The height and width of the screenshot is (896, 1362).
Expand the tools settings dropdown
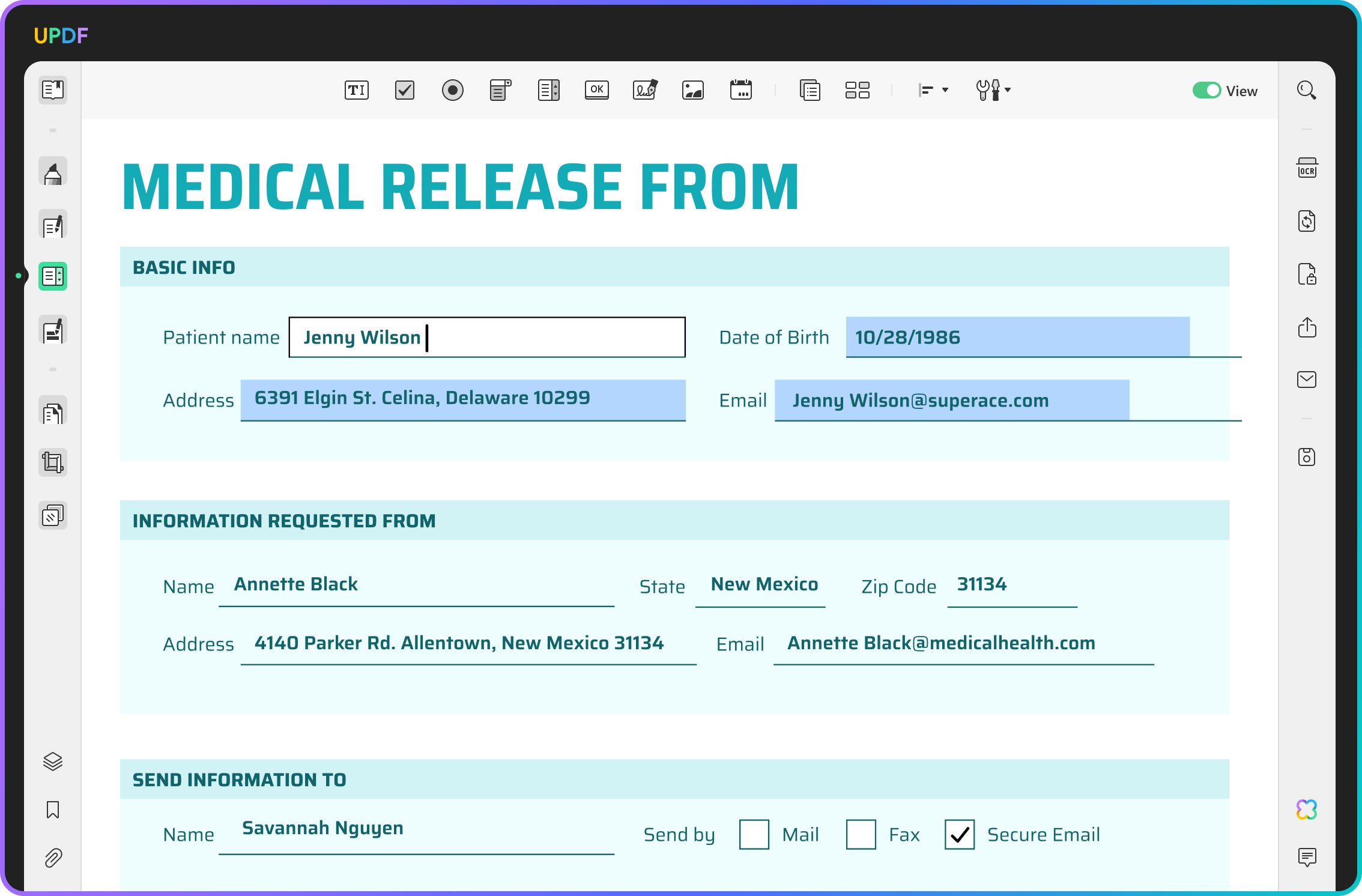click(1007, 90)
